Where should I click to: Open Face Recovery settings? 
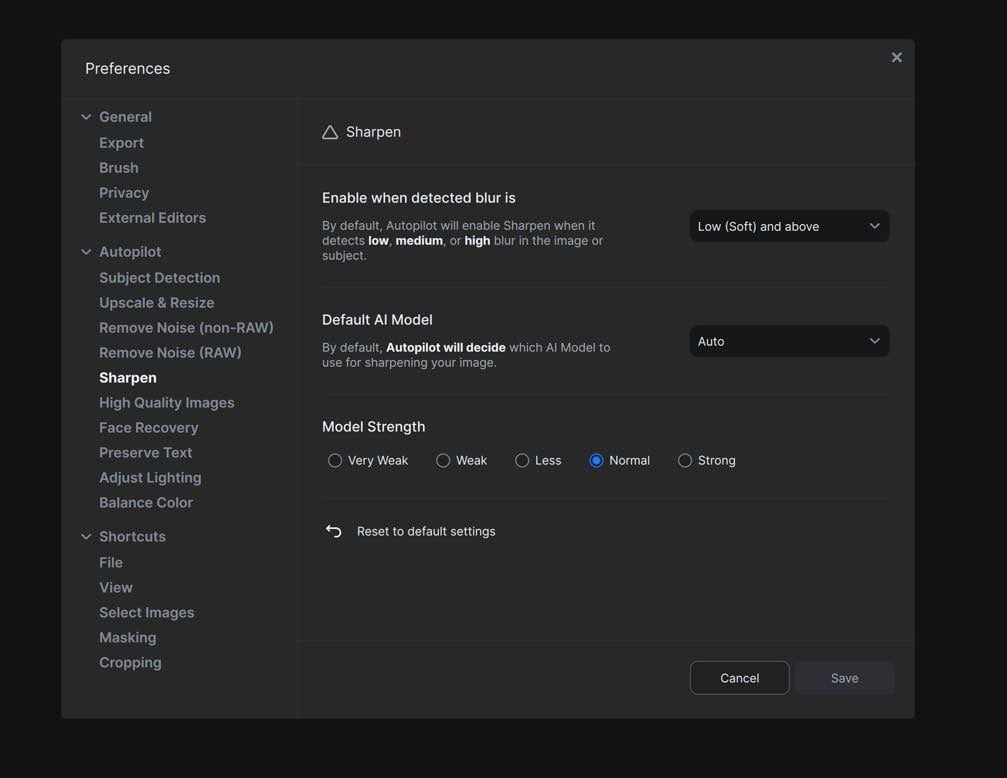click(x=148, y=428)
